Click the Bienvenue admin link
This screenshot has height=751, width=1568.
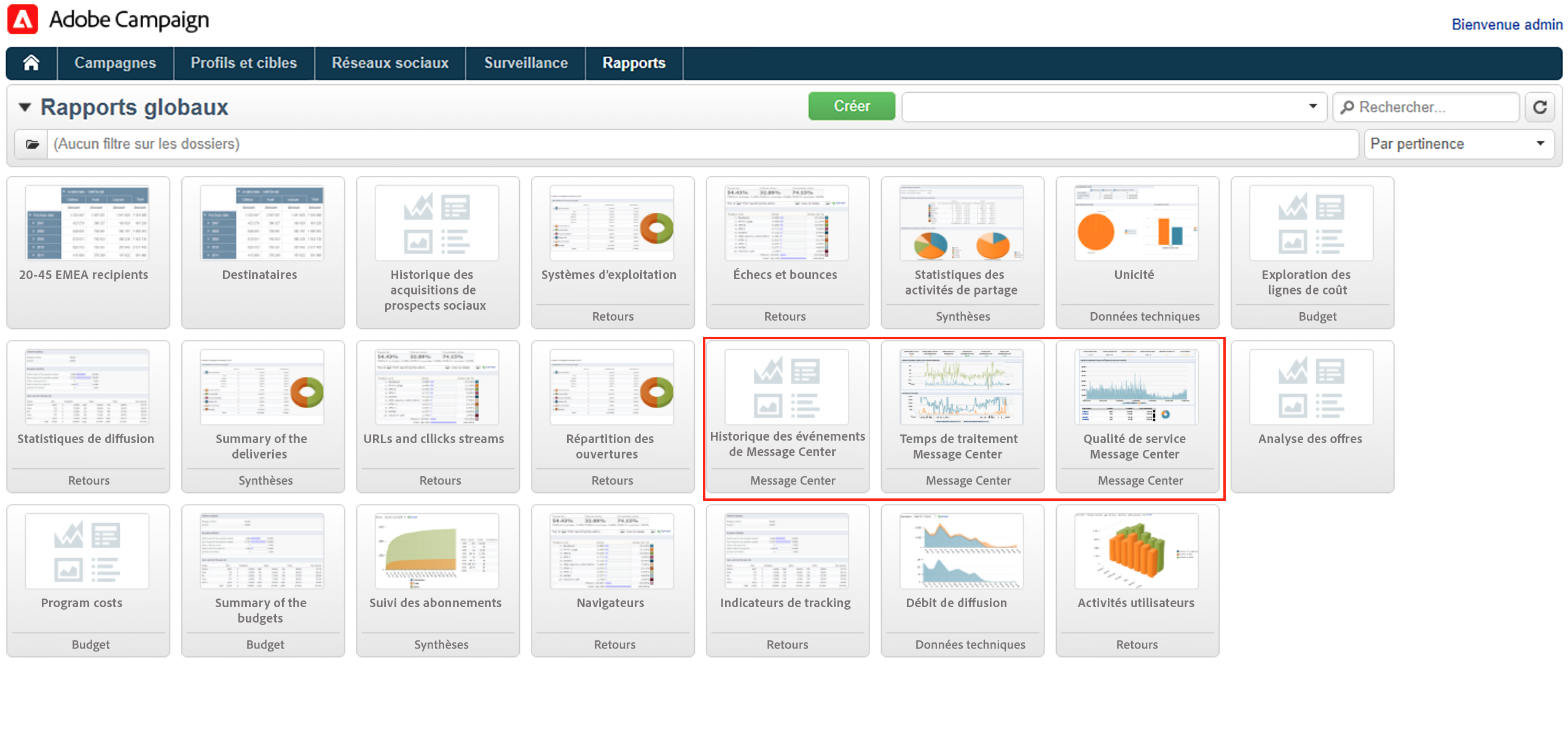point(1507,25)
